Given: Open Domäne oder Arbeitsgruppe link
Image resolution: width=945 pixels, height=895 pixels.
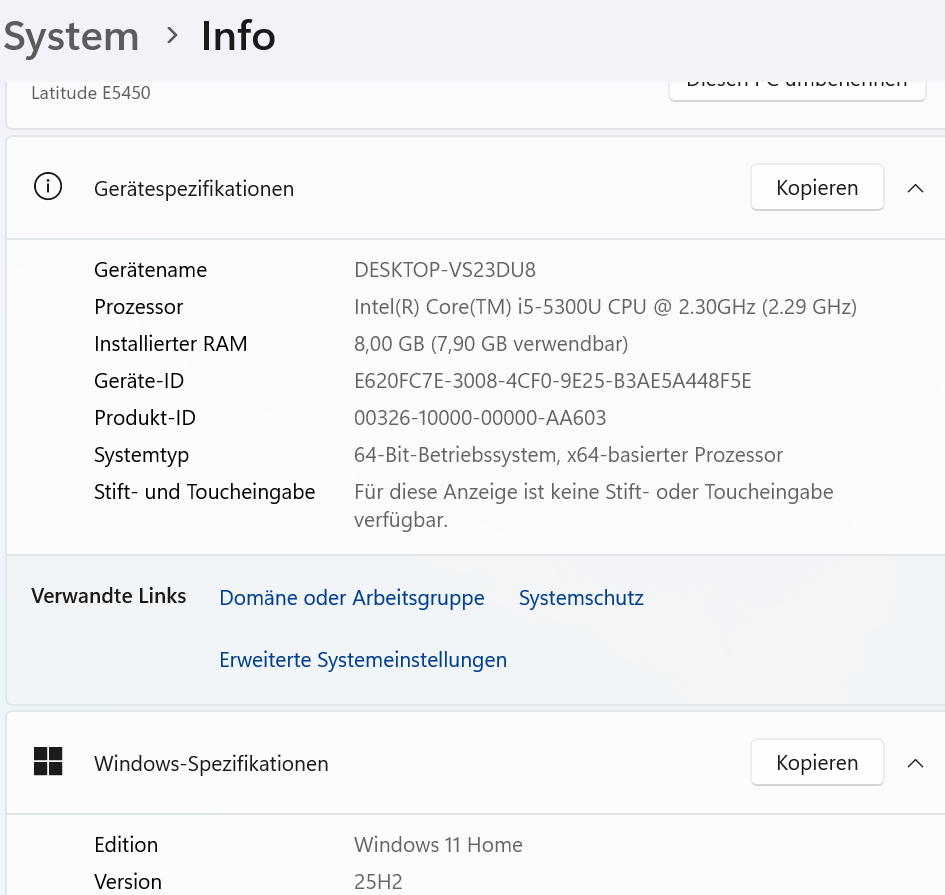Looking at the screenshot, I should click(351, 598).
